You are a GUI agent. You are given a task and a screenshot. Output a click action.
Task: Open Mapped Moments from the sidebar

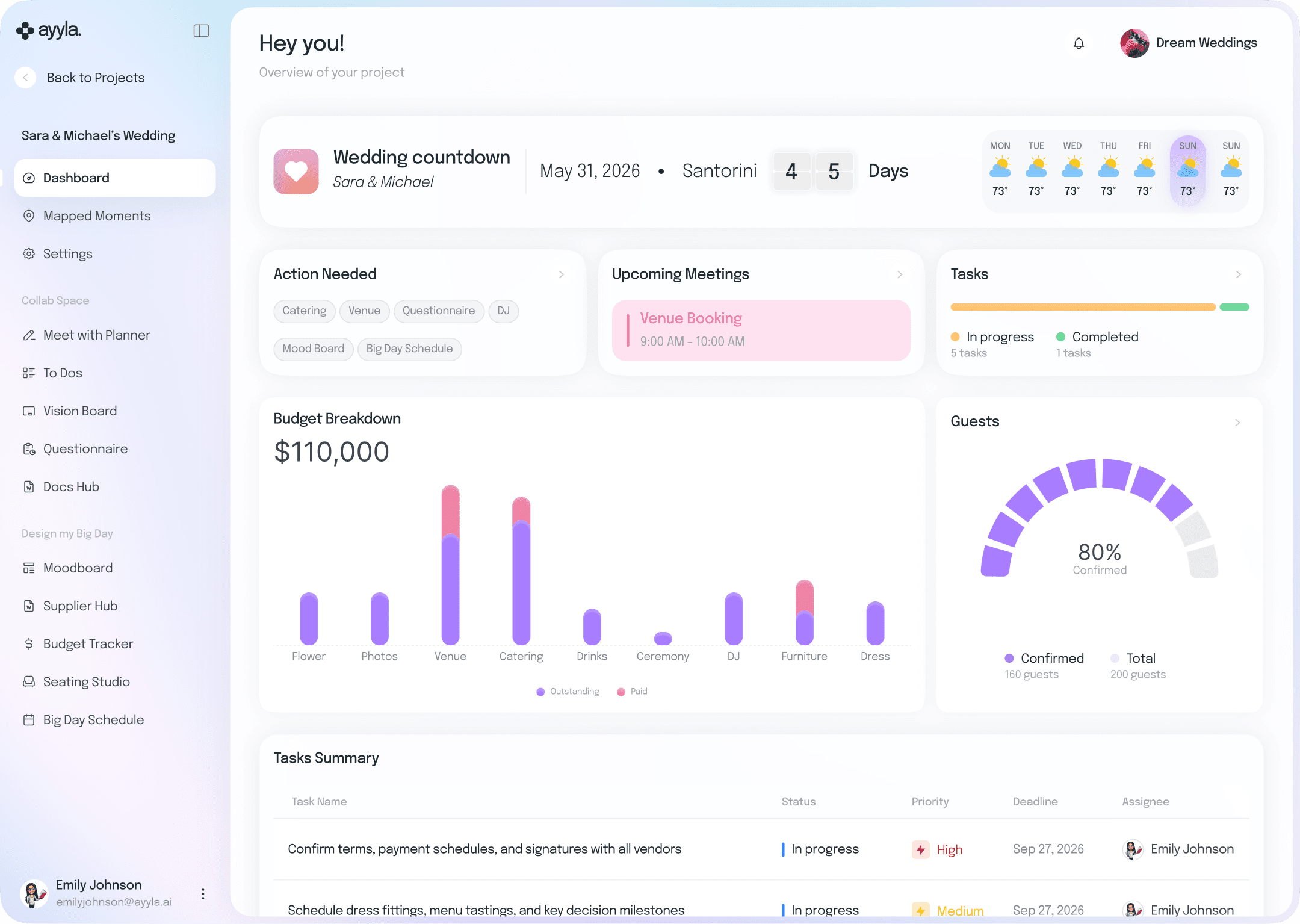pyautogui.click(x=96, y=215)
